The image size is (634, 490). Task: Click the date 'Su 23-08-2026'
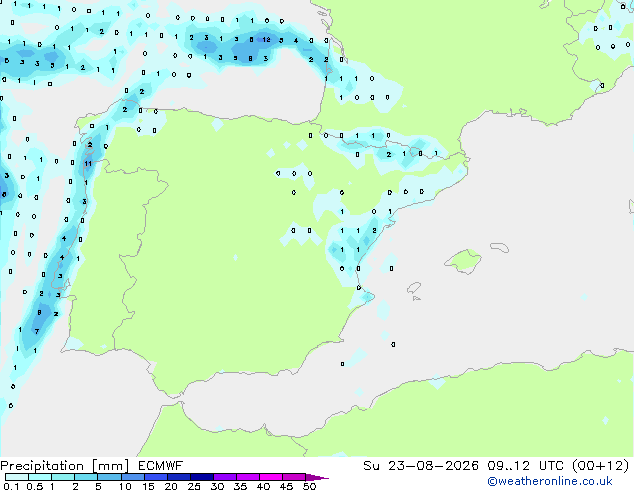pos(421,466)
